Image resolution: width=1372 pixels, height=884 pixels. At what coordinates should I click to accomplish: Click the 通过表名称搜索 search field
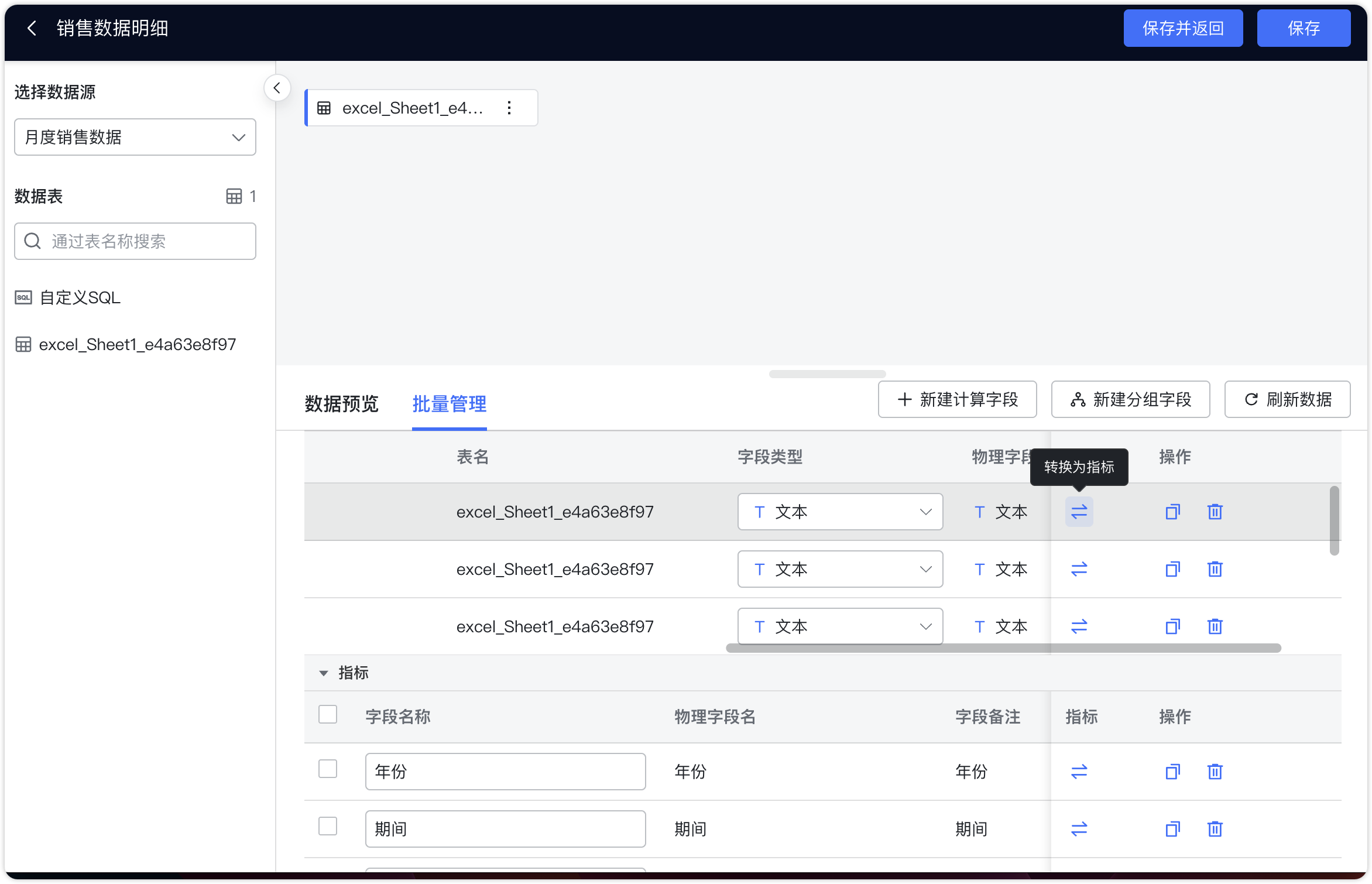(x=135, y=241)
